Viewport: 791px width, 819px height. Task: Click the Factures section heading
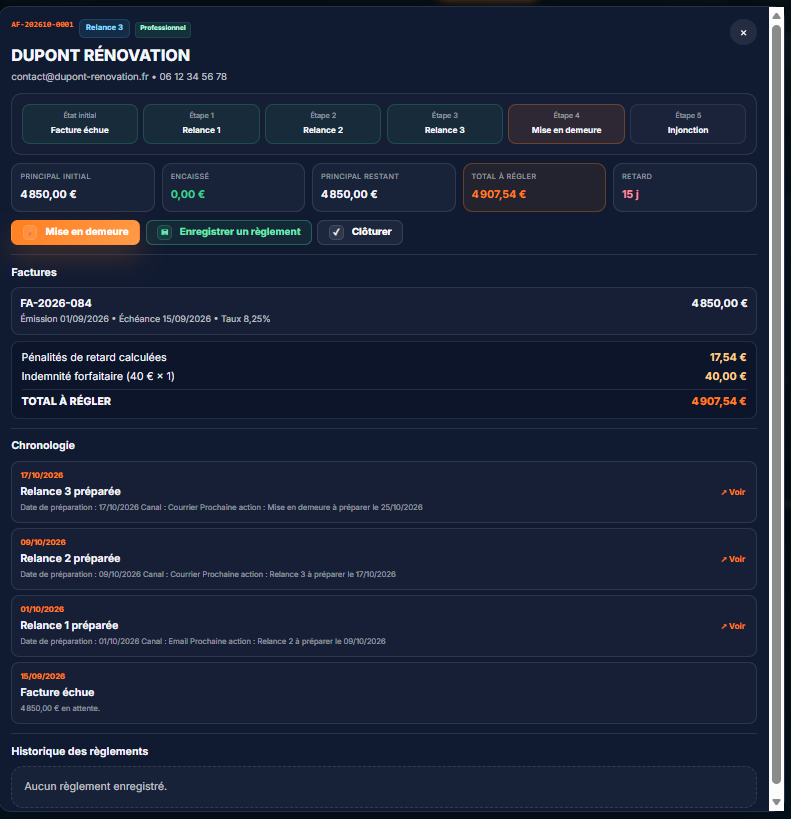click(x=34, y=272)
